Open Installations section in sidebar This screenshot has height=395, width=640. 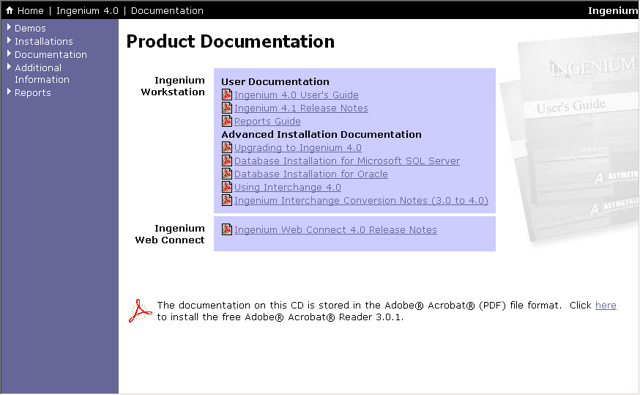44,41
